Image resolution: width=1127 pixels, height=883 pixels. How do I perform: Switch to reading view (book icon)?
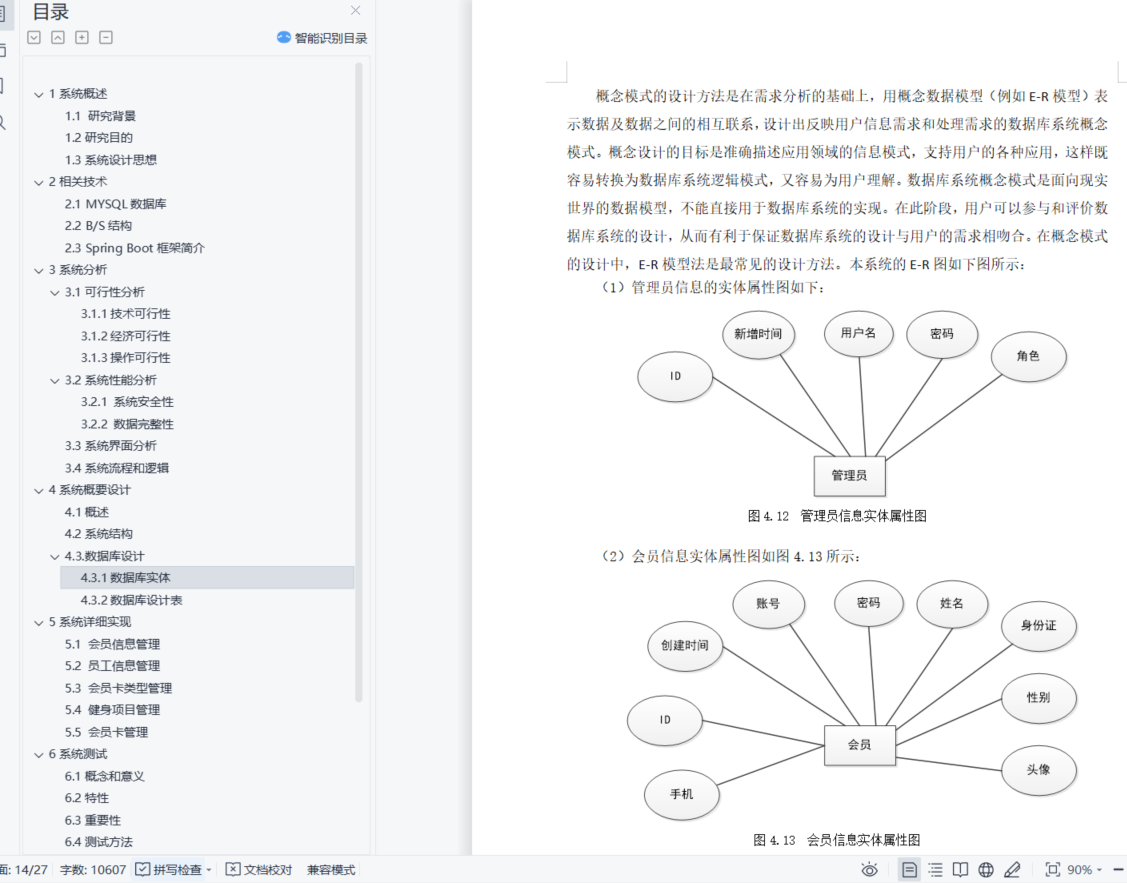pos(960,870)
